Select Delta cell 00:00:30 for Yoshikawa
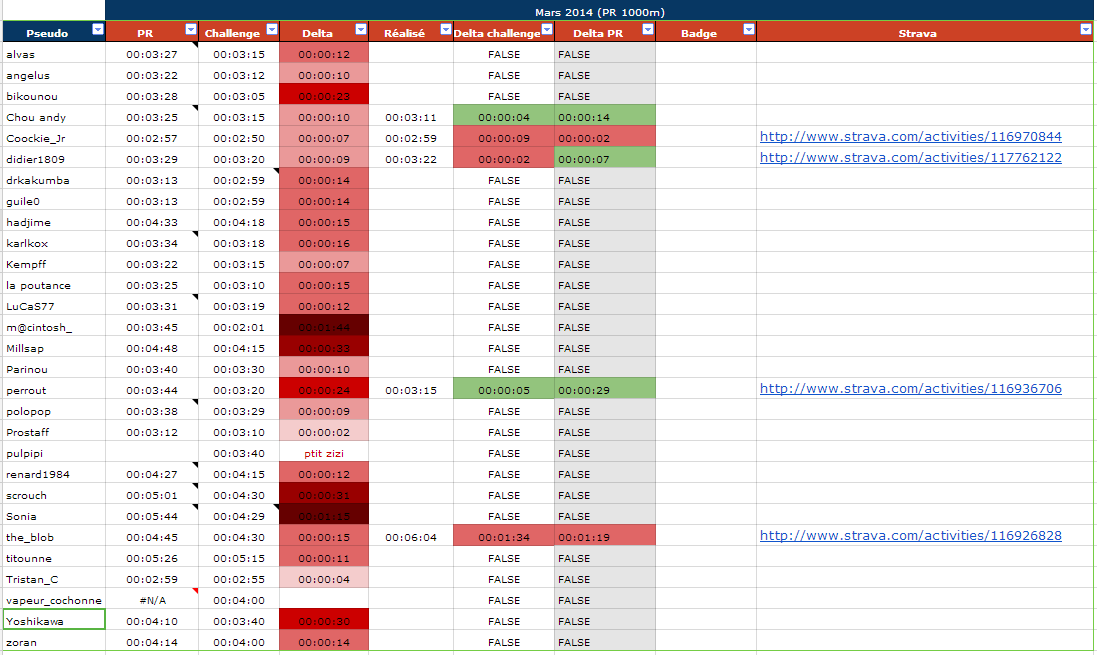Screen dimensions: 1097x655 tap(324, 621)
